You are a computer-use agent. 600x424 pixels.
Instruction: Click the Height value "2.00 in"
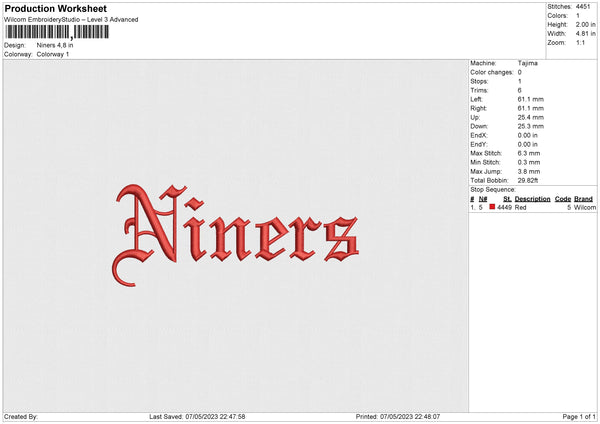coord(585,24)
